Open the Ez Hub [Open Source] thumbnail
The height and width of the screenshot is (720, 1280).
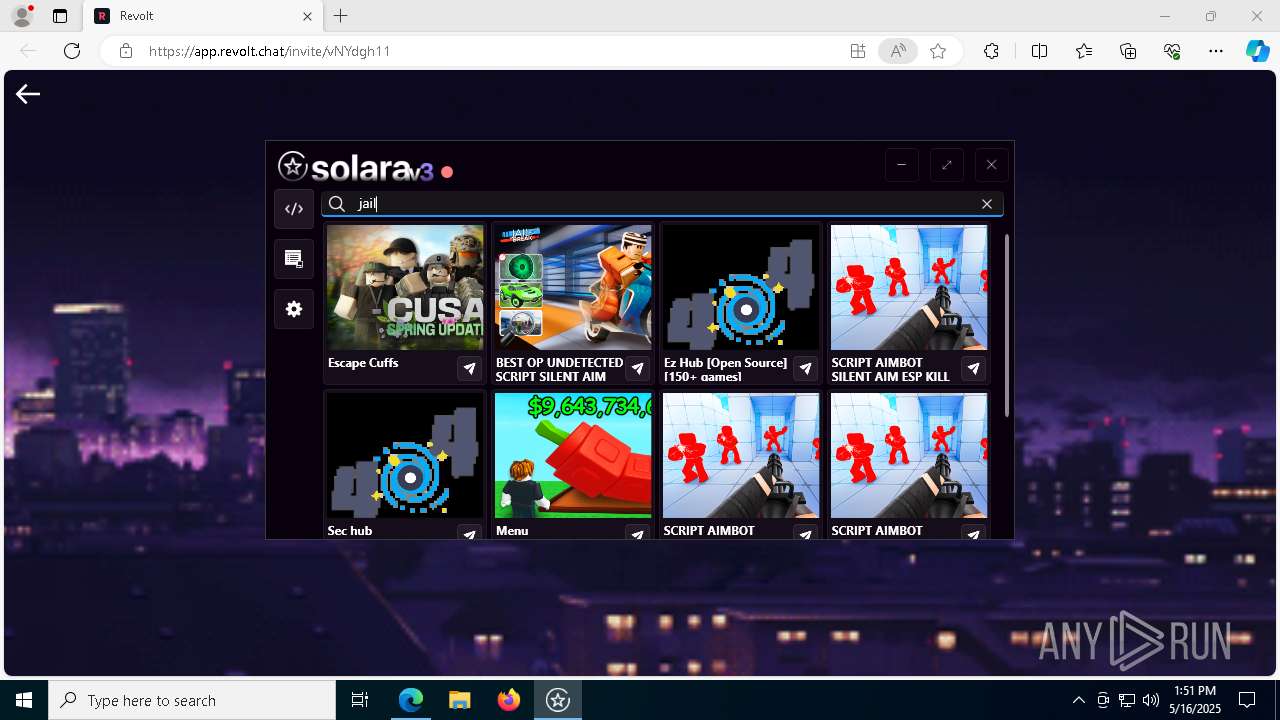tap(741, 287)
